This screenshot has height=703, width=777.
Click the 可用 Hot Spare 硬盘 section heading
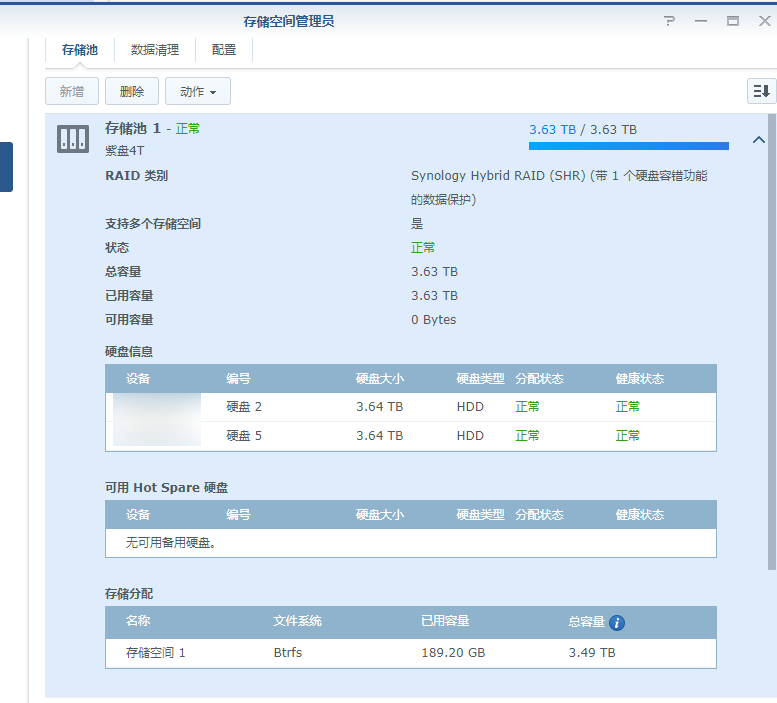point(166,487)
